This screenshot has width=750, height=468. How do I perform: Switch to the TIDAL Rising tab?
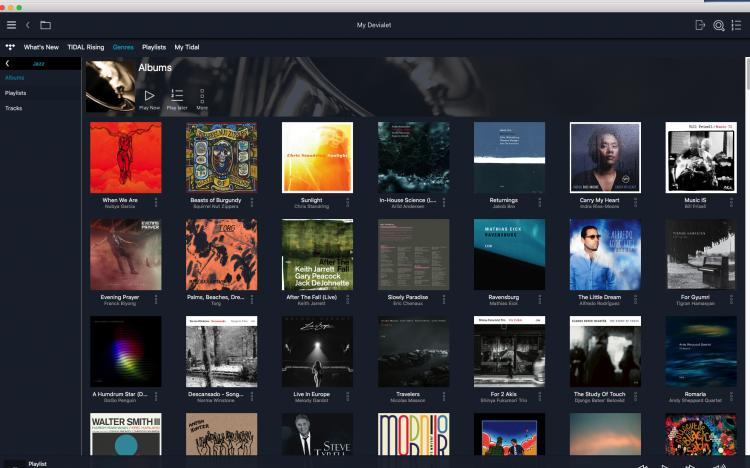pos(86,47)
